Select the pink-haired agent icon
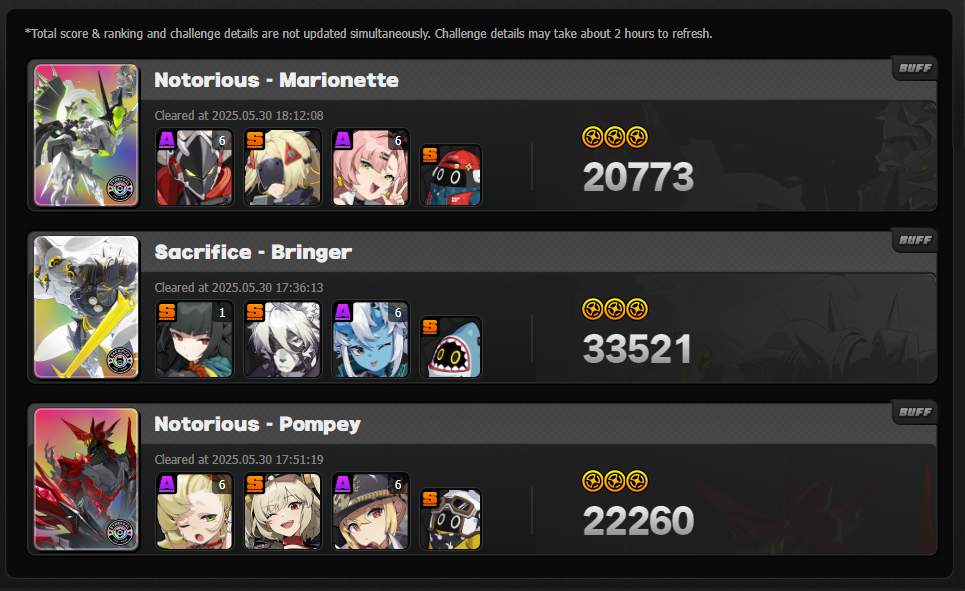Viewport: 965px width, 591px height. (370, 167)
